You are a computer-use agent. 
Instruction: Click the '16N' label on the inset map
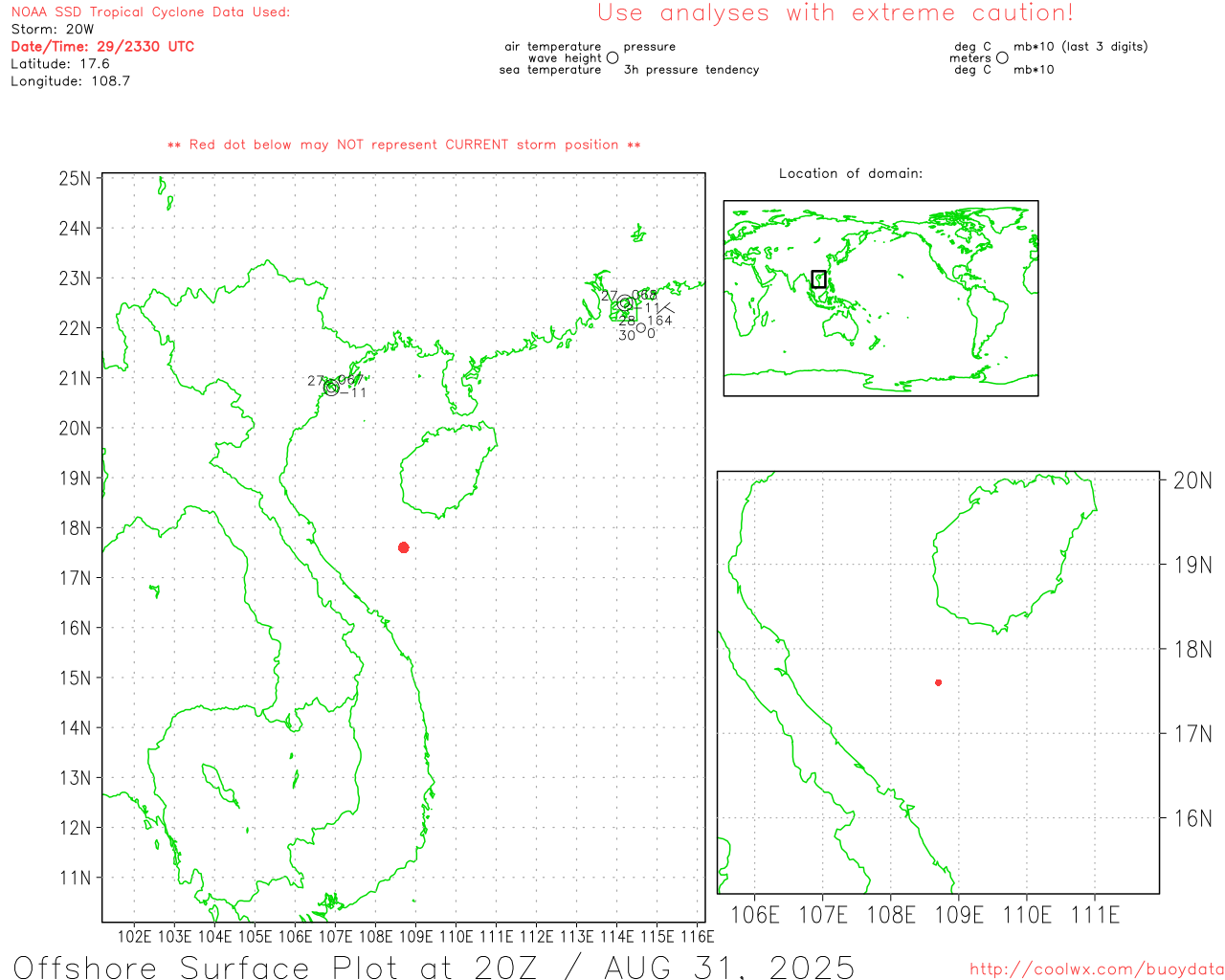[x=1192, y=818]
